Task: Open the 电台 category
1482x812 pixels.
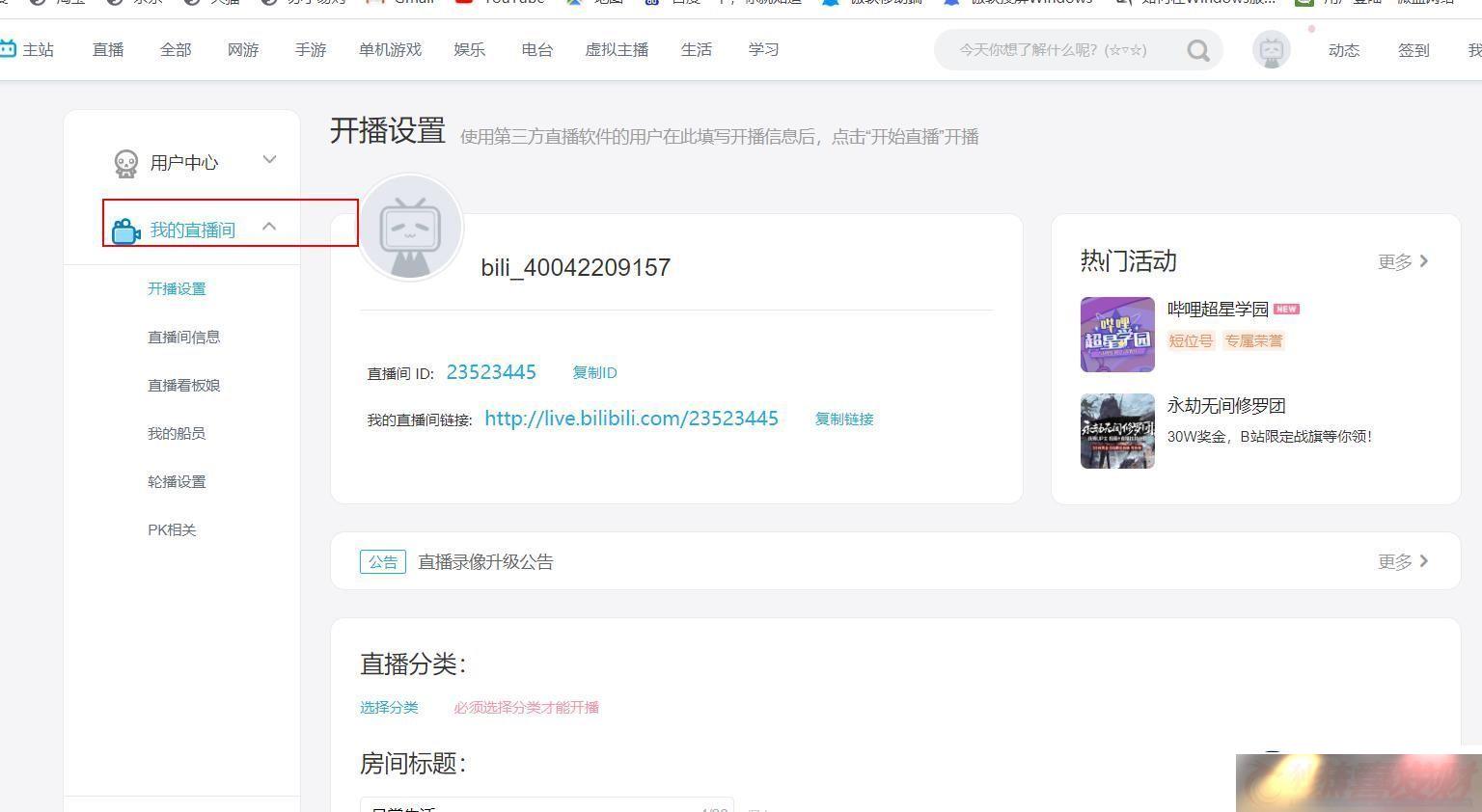Action: click(x=536, y=49)
